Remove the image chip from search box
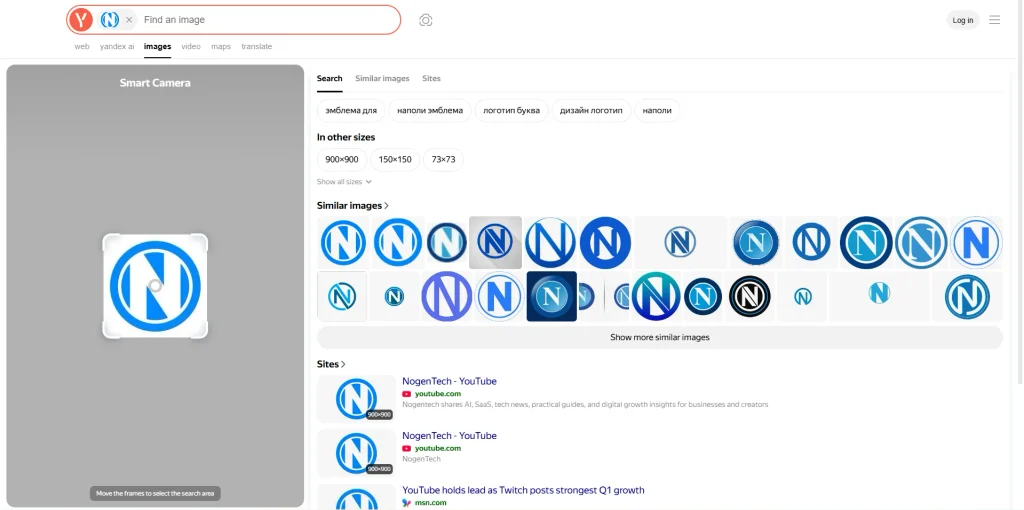This screenshot has height=510, width=1024. pos(129,20)
